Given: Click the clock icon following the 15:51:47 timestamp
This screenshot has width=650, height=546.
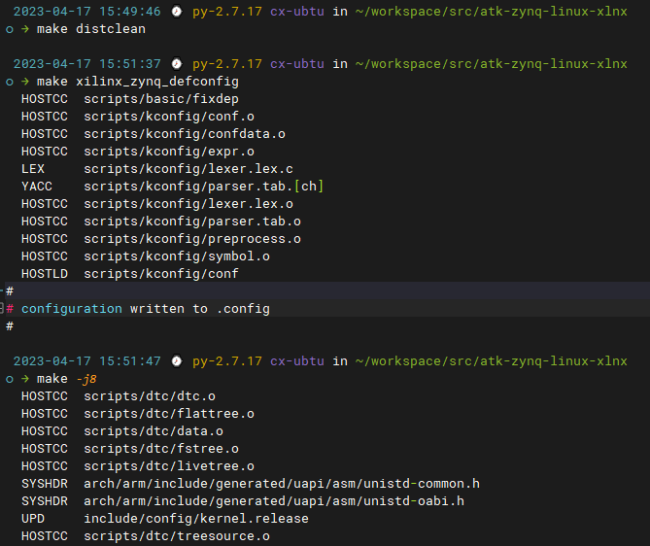Looking at the screenshot, I should click(x=176, y=361).
